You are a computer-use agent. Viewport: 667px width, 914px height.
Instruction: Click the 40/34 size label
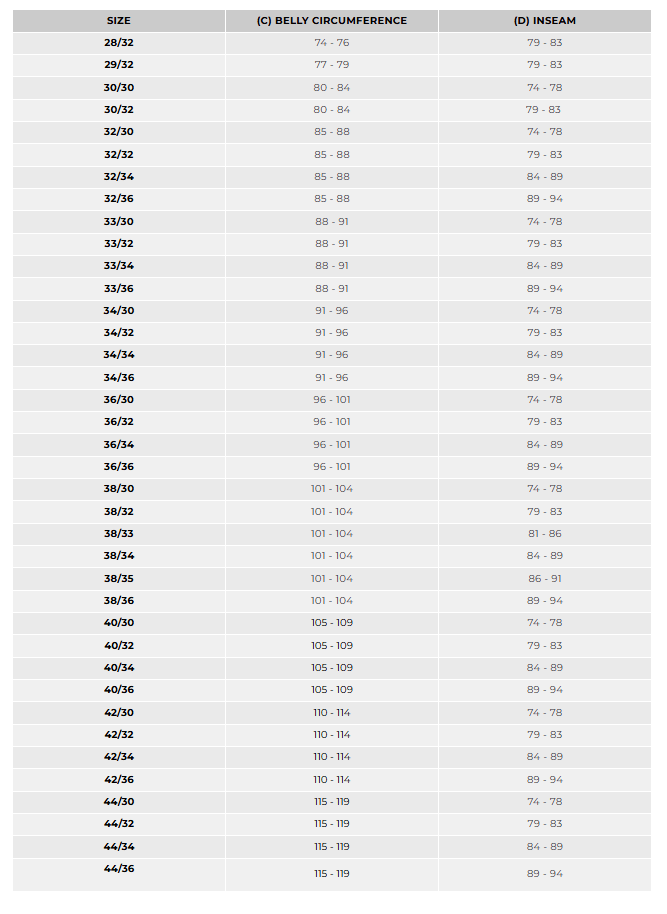click(x=119, y=668)
